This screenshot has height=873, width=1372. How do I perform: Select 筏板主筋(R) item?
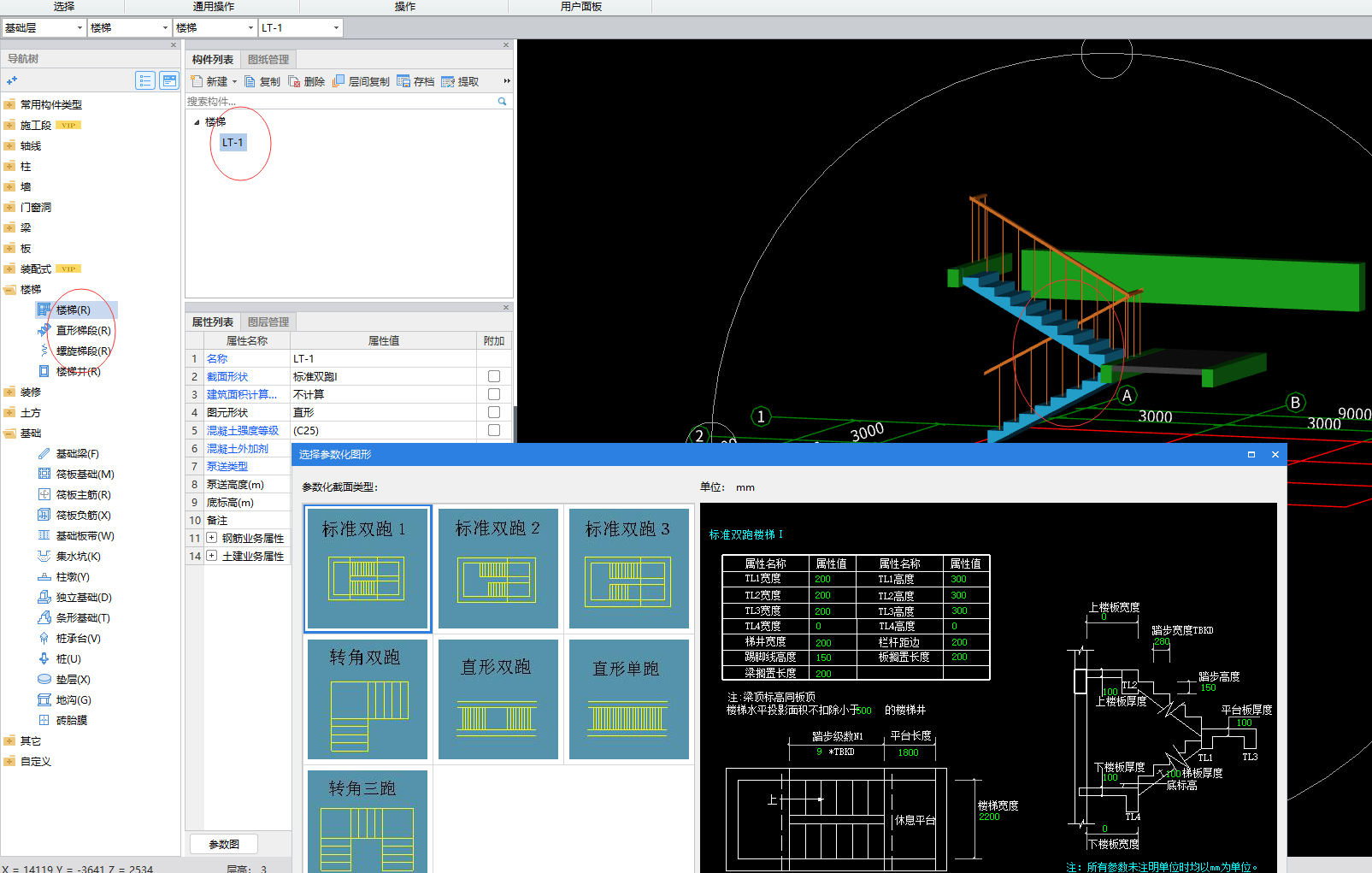[83, 494]
